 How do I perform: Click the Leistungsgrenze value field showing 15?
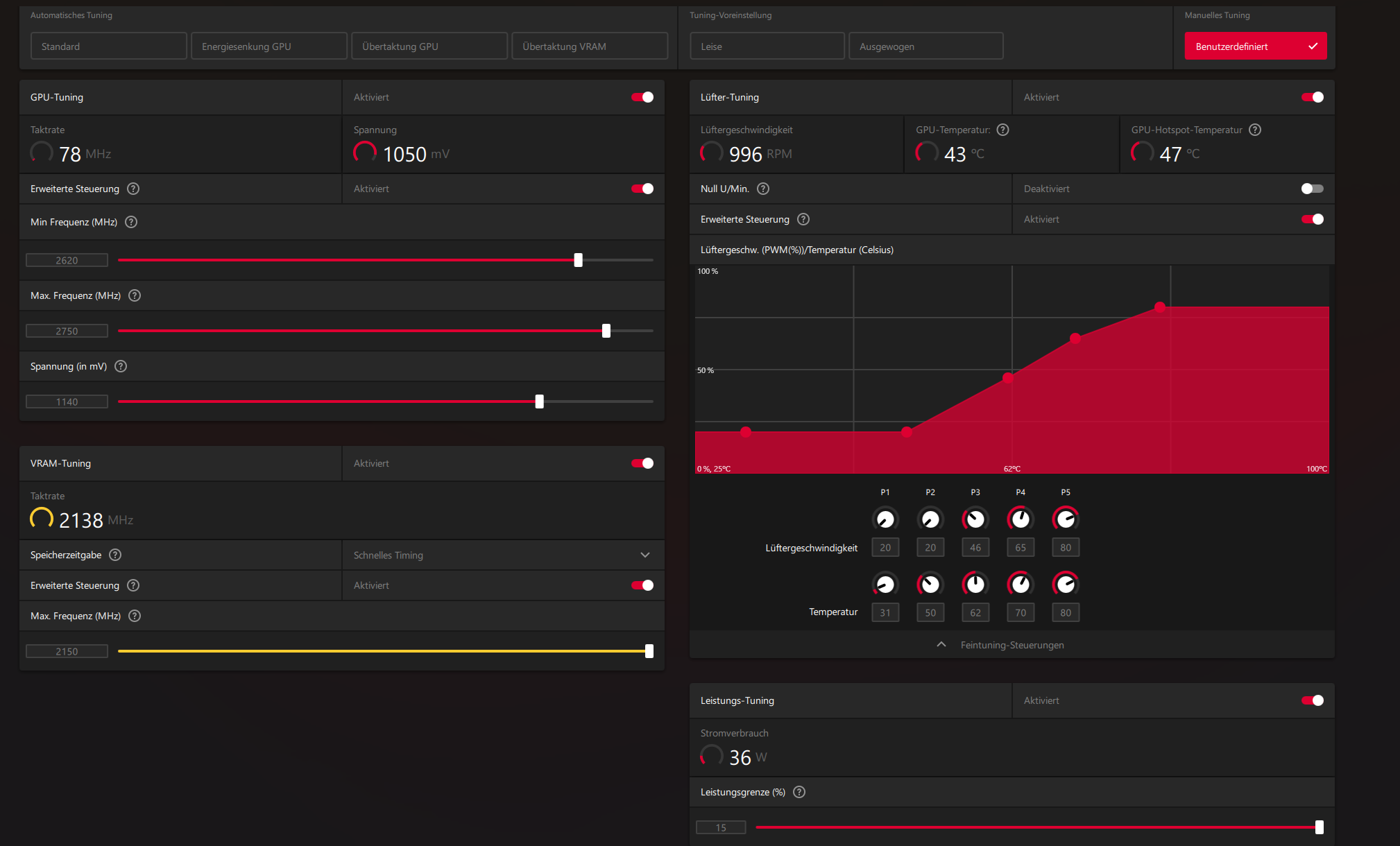pyautogui.click(x=721, y=827)
